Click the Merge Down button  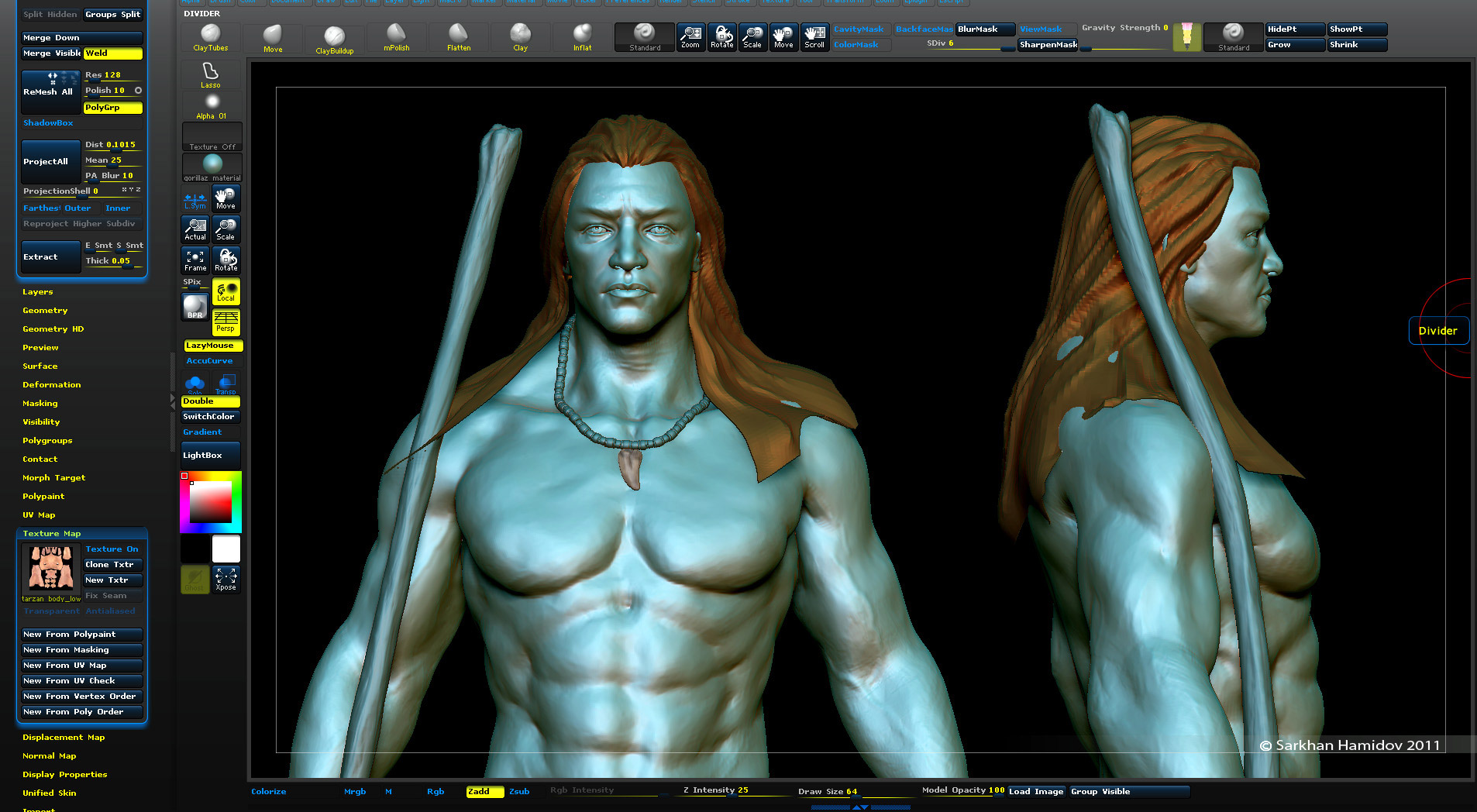point(81,38)
